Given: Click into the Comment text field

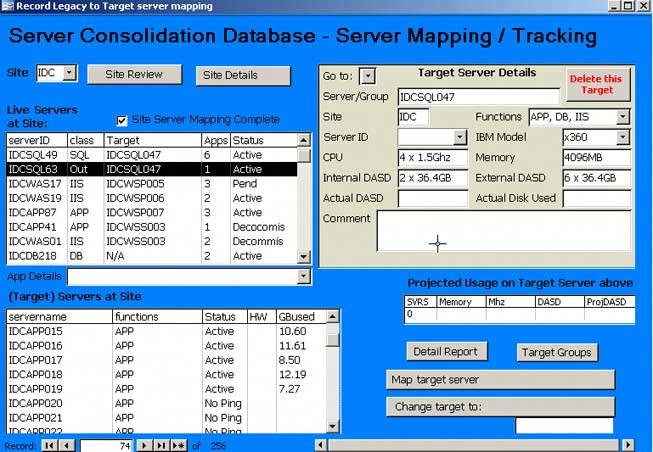Looking at the screenshot, I should [x=503, y=231].
